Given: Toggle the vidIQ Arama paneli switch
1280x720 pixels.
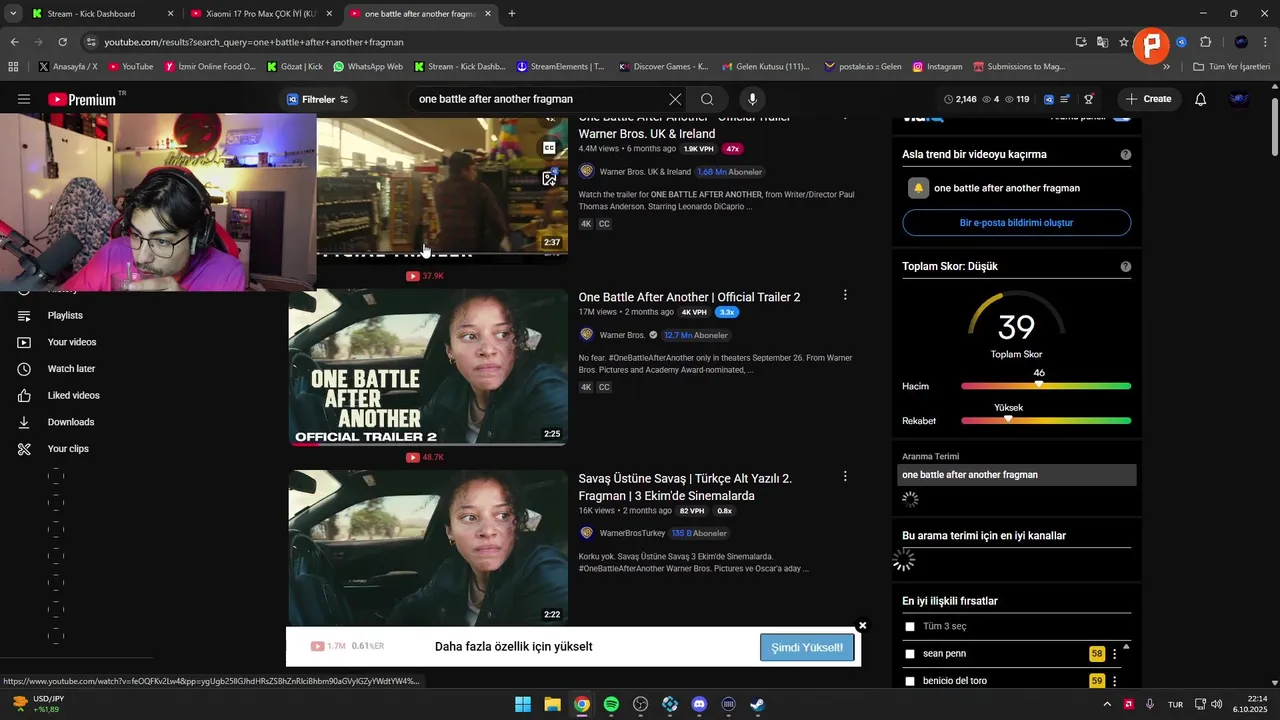Looking at the screenshot, I should (x=1122, y=117).
